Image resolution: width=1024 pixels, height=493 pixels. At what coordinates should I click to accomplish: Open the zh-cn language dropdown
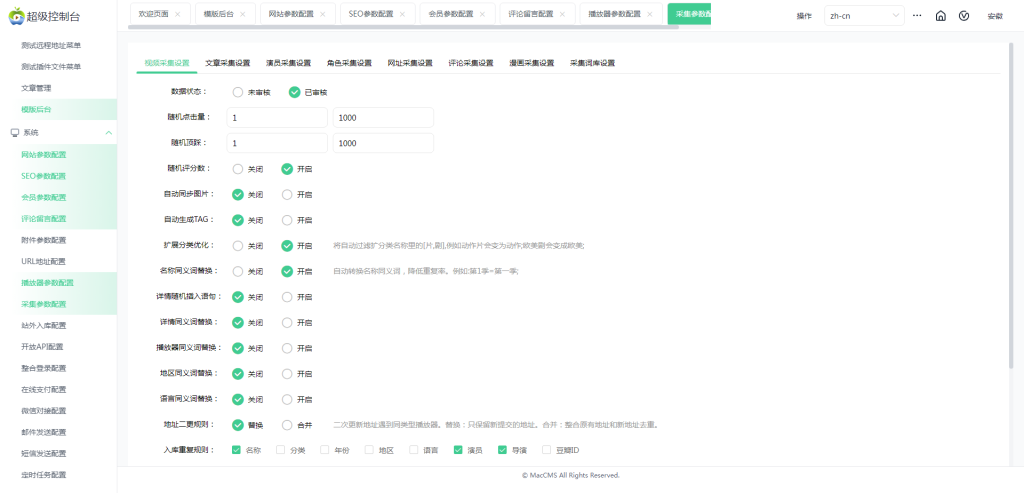[x=865, y=16]
